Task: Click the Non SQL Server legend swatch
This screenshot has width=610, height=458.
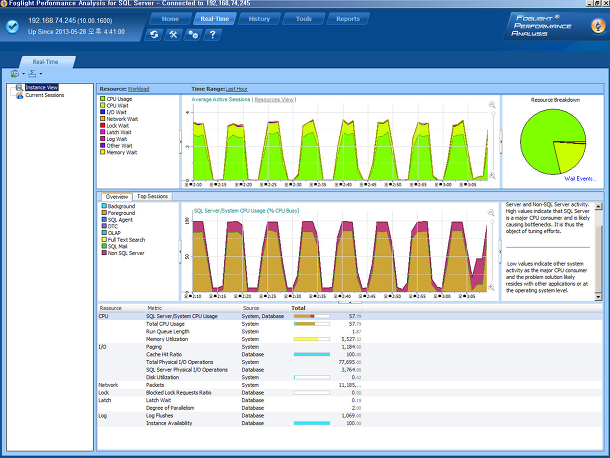Action: 104,253
